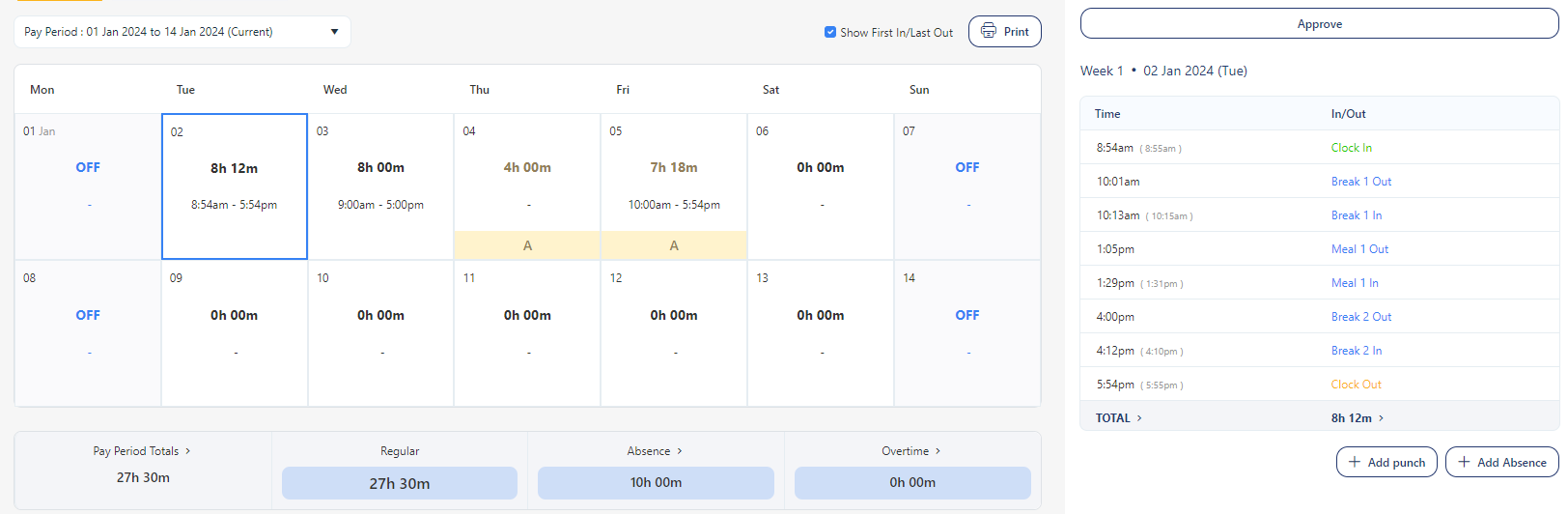Click the chevron next to Absence label
The image size is (1568, 514).
680,451
